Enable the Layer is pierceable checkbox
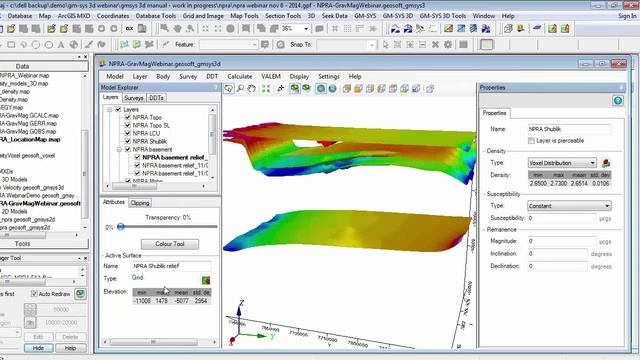 [x=531, y=140]
